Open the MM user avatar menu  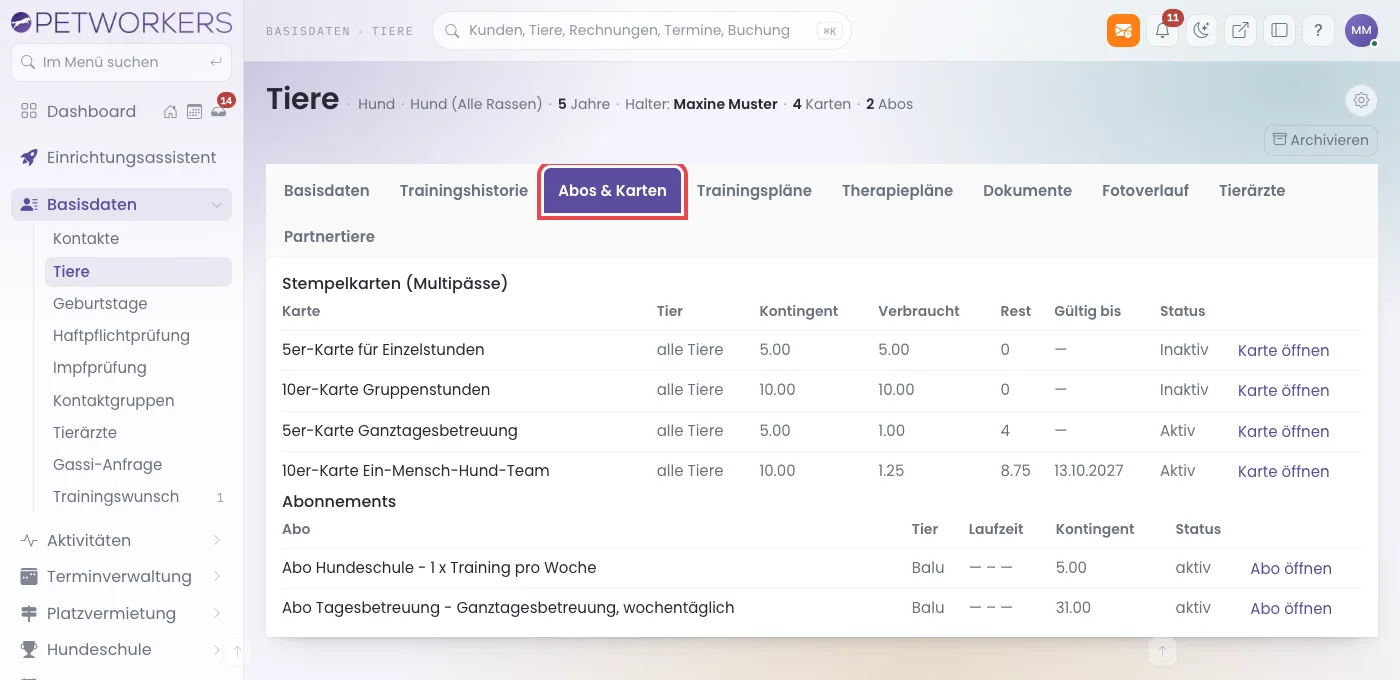tap(1361, 30)
